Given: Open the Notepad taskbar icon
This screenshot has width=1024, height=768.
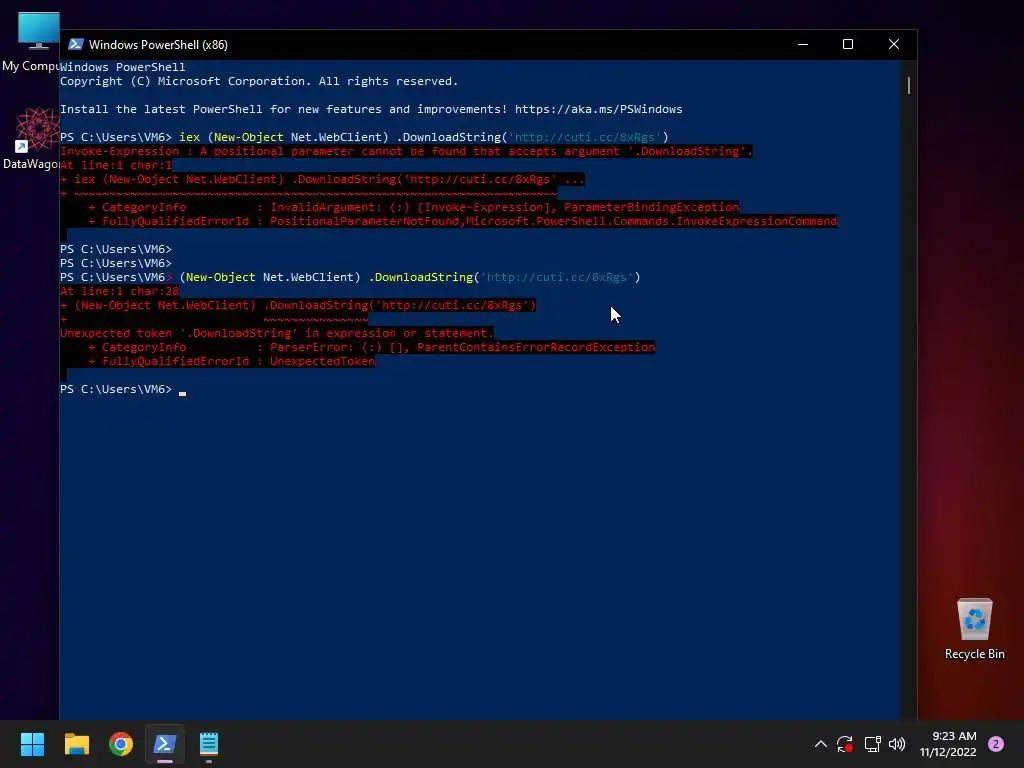Looking at the screenshot, I should [x=209, y=744].
